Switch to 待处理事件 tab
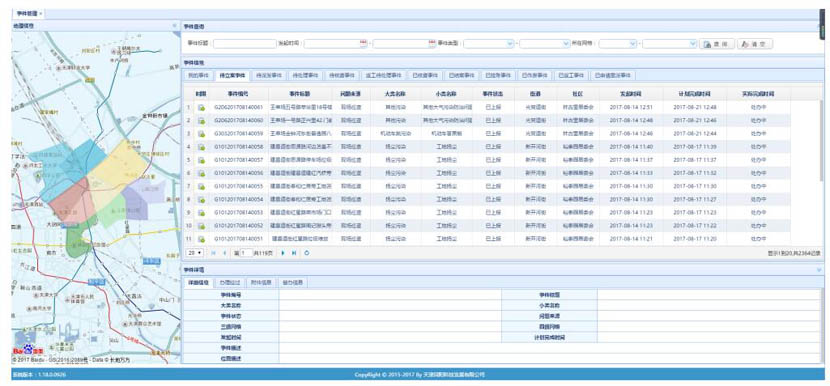The width and height of the screenshot is (830, 386). [305, 76]
